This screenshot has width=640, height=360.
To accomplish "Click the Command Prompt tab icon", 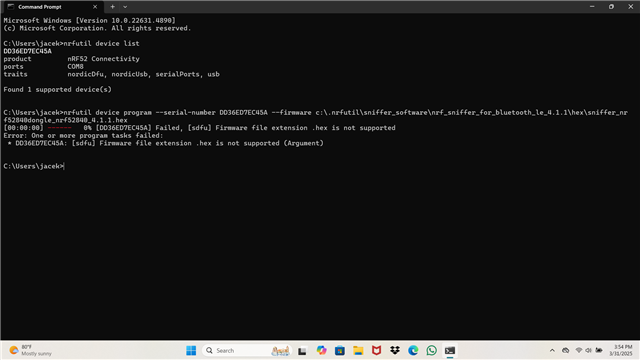I will point(11,7).
